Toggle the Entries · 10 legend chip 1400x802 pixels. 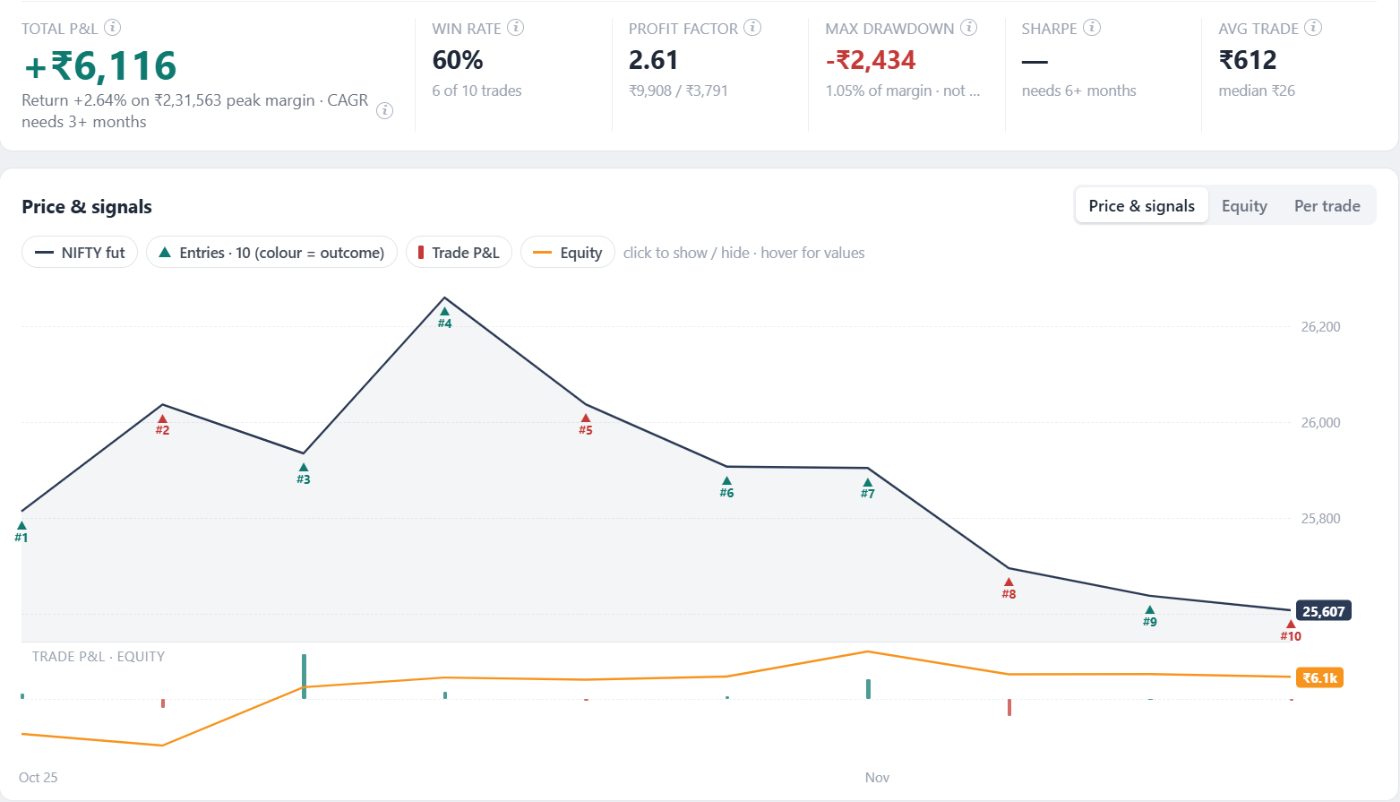click(x=272, y=253)
